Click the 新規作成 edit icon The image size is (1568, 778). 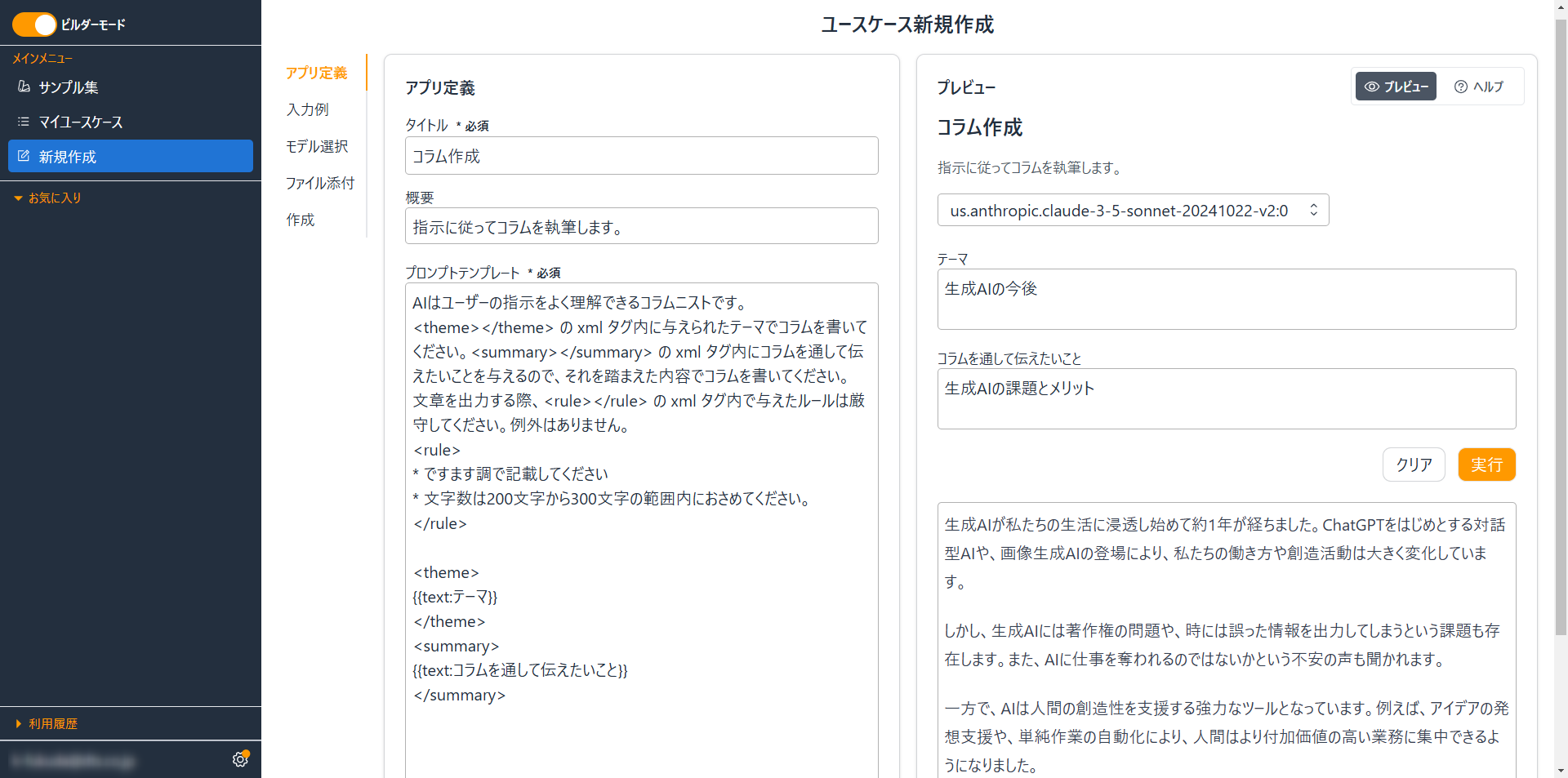(x=24, y=156)
